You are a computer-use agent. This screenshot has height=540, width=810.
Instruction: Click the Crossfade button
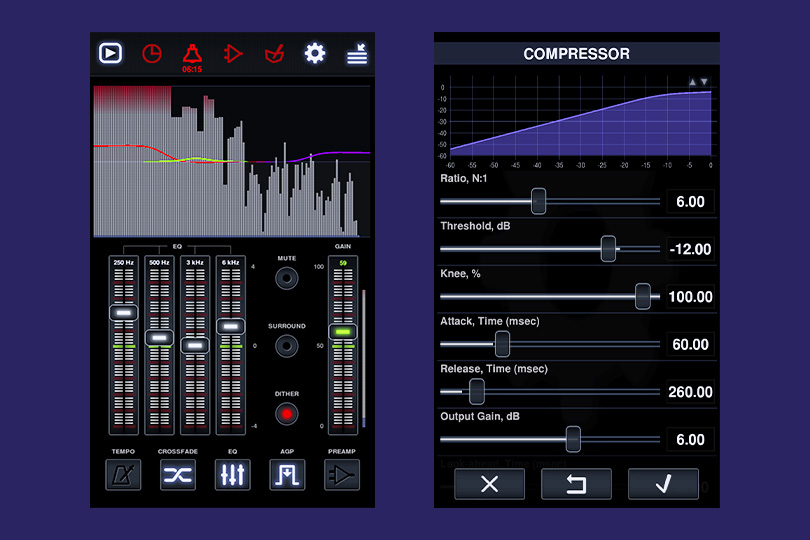click(x=178, y=475)
